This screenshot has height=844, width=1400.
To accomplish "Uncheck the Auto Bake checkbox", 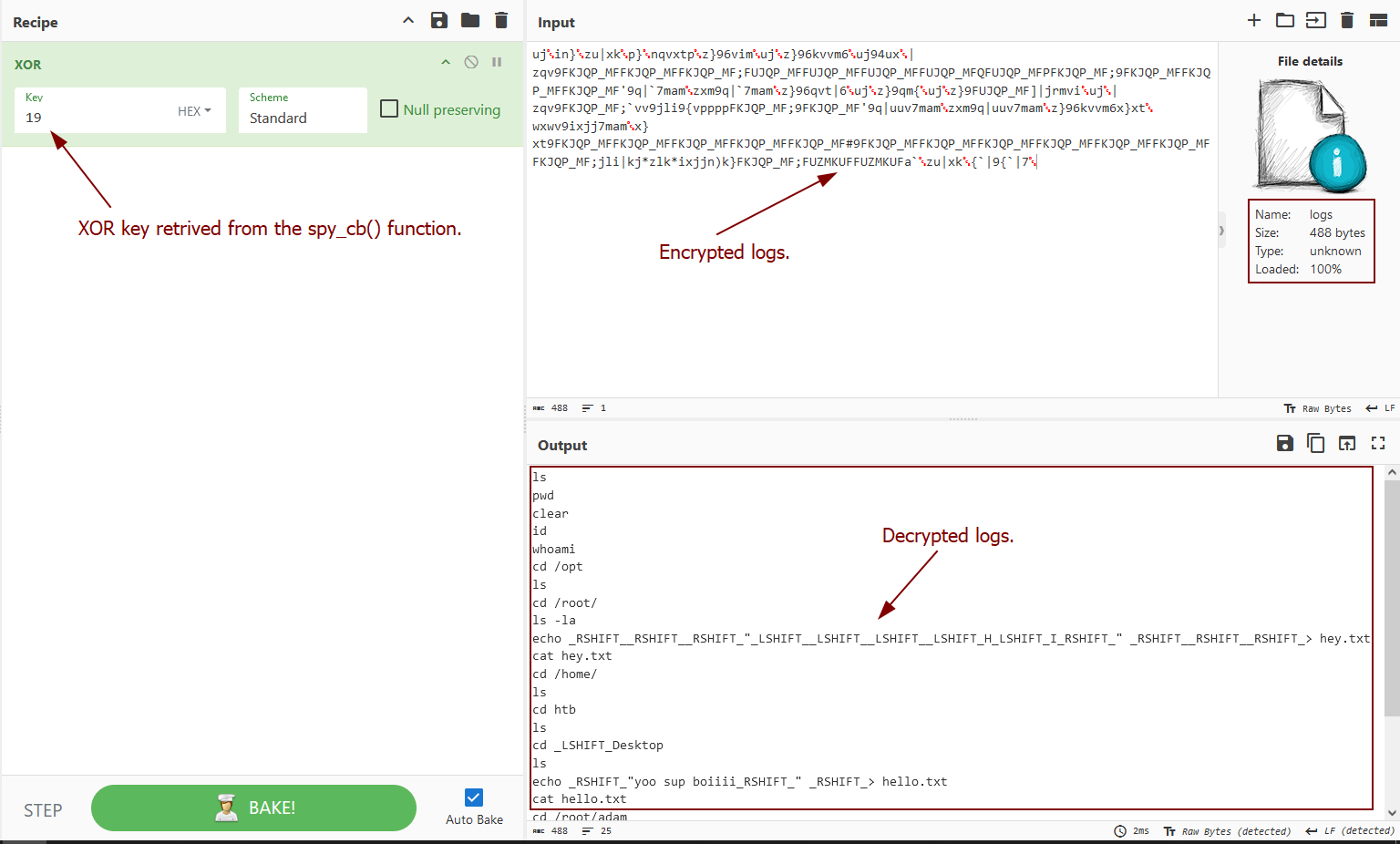I will [x=474, y=798].
